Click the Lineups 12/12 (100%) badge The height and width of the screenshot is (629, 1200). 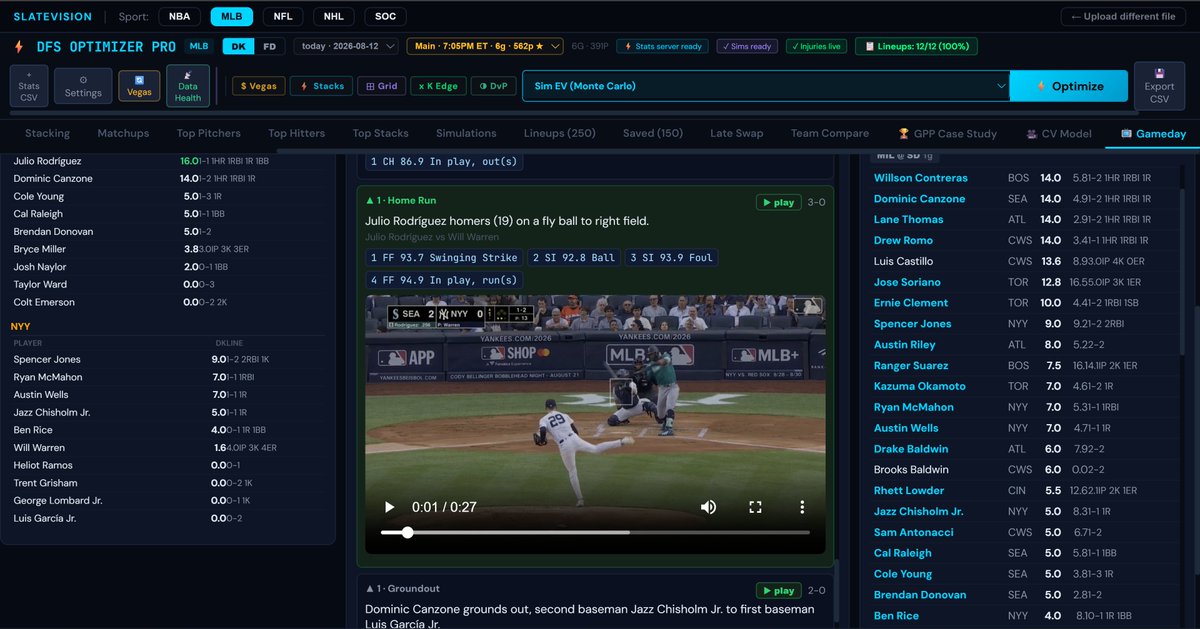click(x=915, y=46)
